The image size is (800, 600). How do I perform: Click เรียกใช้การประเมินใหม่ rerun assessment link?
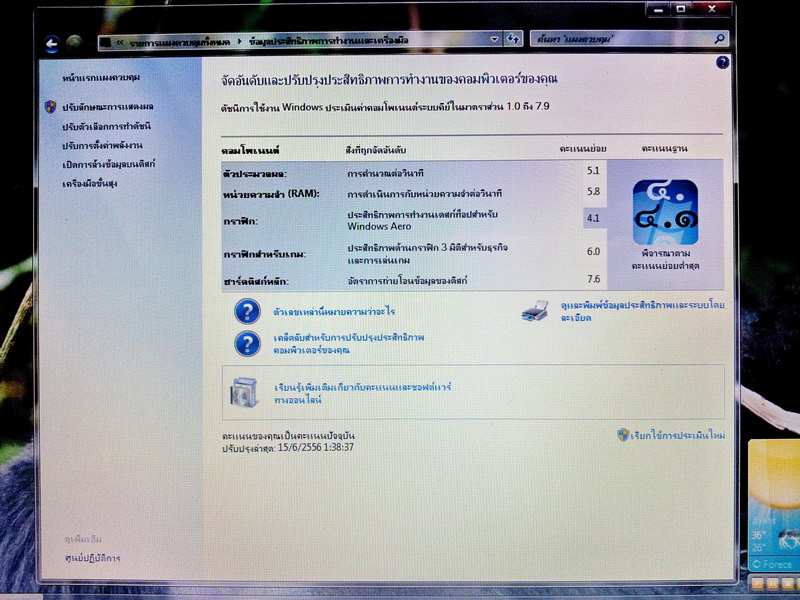pos(677,435)
